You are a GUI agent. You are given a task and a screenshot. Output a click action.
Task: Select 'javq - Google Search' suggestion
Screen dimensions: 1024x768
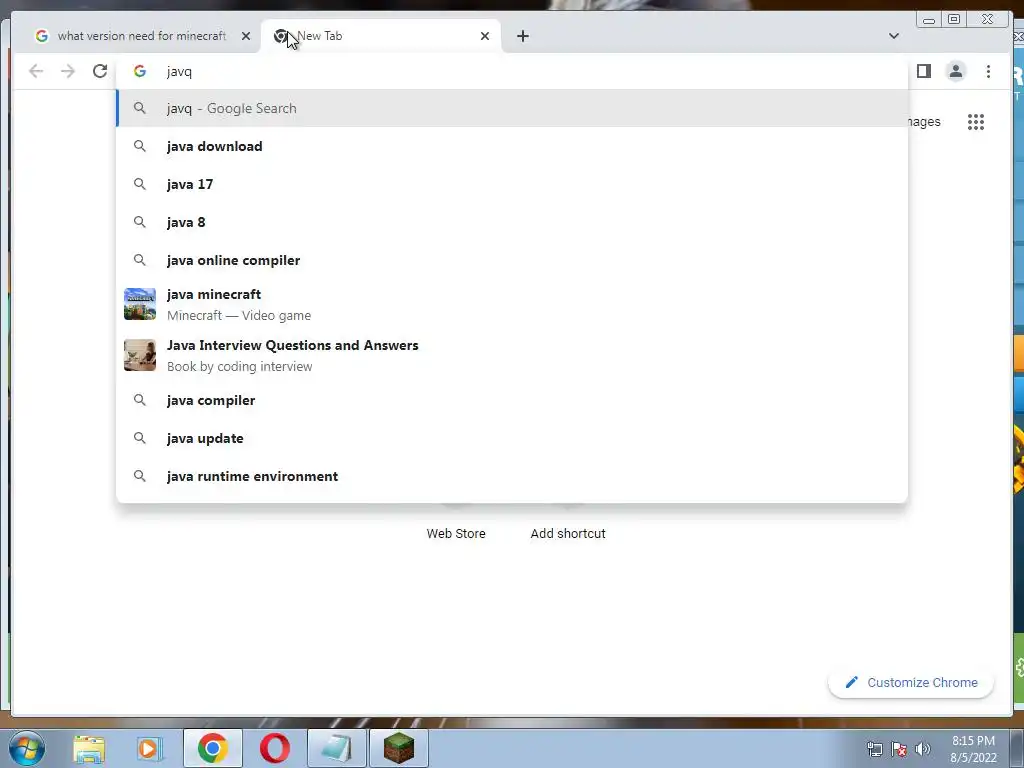pos(512,108)
